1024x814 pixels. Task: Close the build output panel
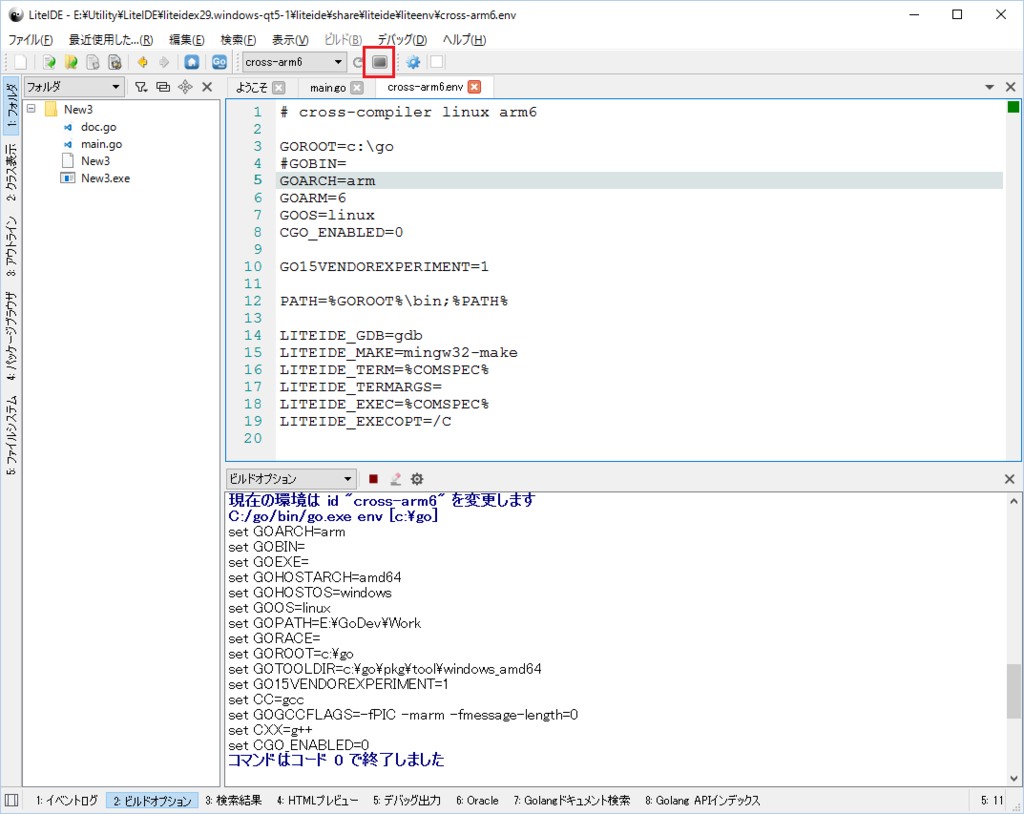click(1010, 479)
